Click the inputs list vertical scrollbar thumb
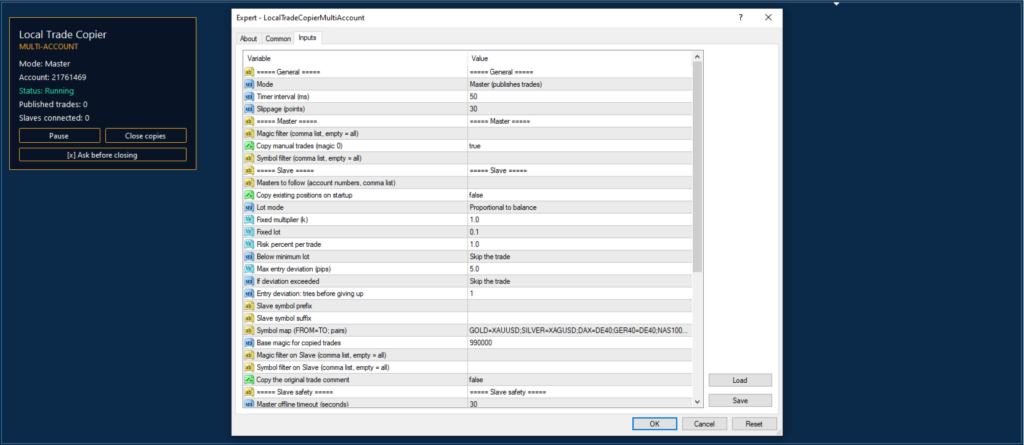Screen dimensions: 1024x445 click(x=697, y=167)
